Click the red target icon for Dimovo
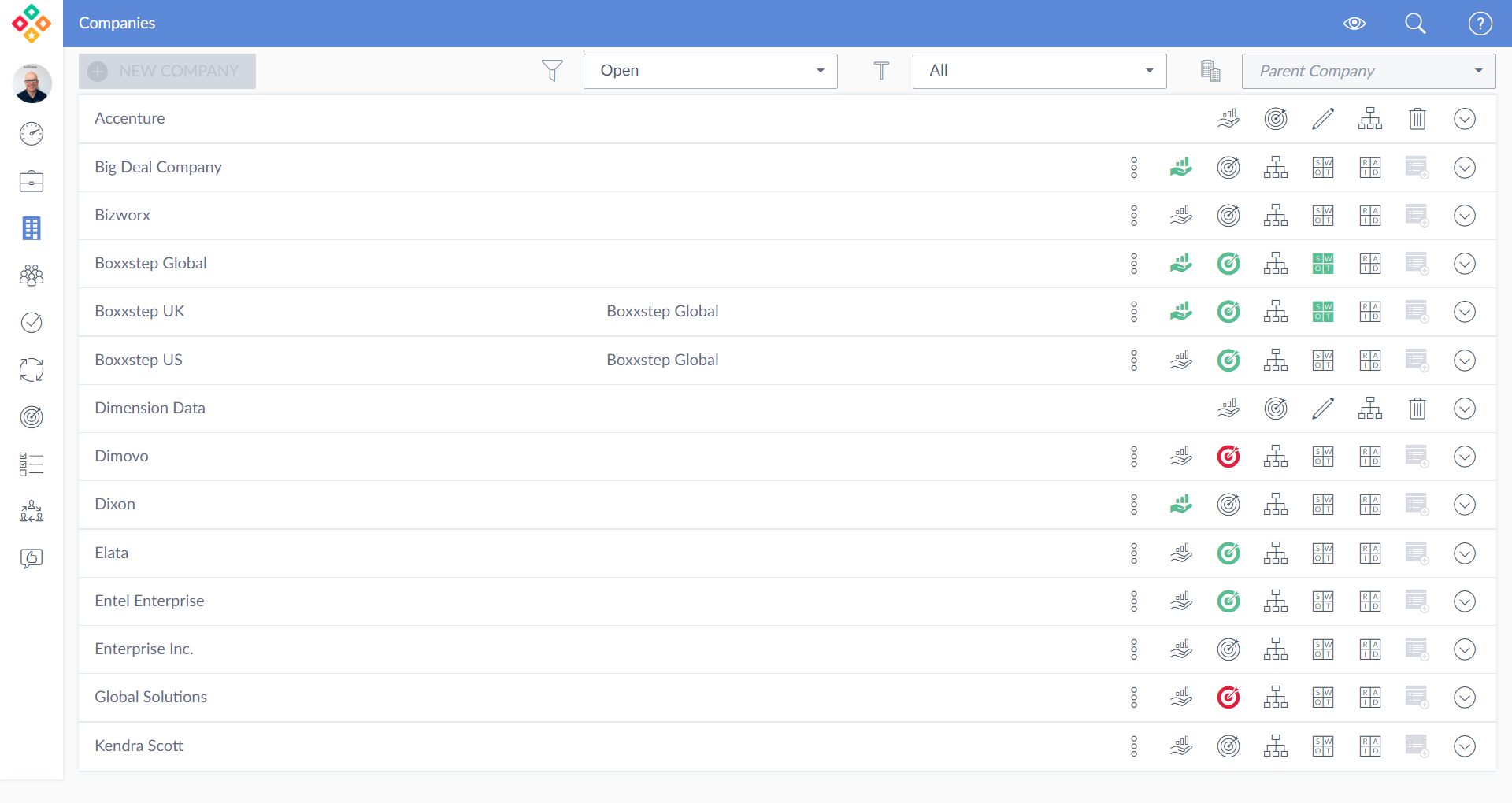 (1228, 457)
